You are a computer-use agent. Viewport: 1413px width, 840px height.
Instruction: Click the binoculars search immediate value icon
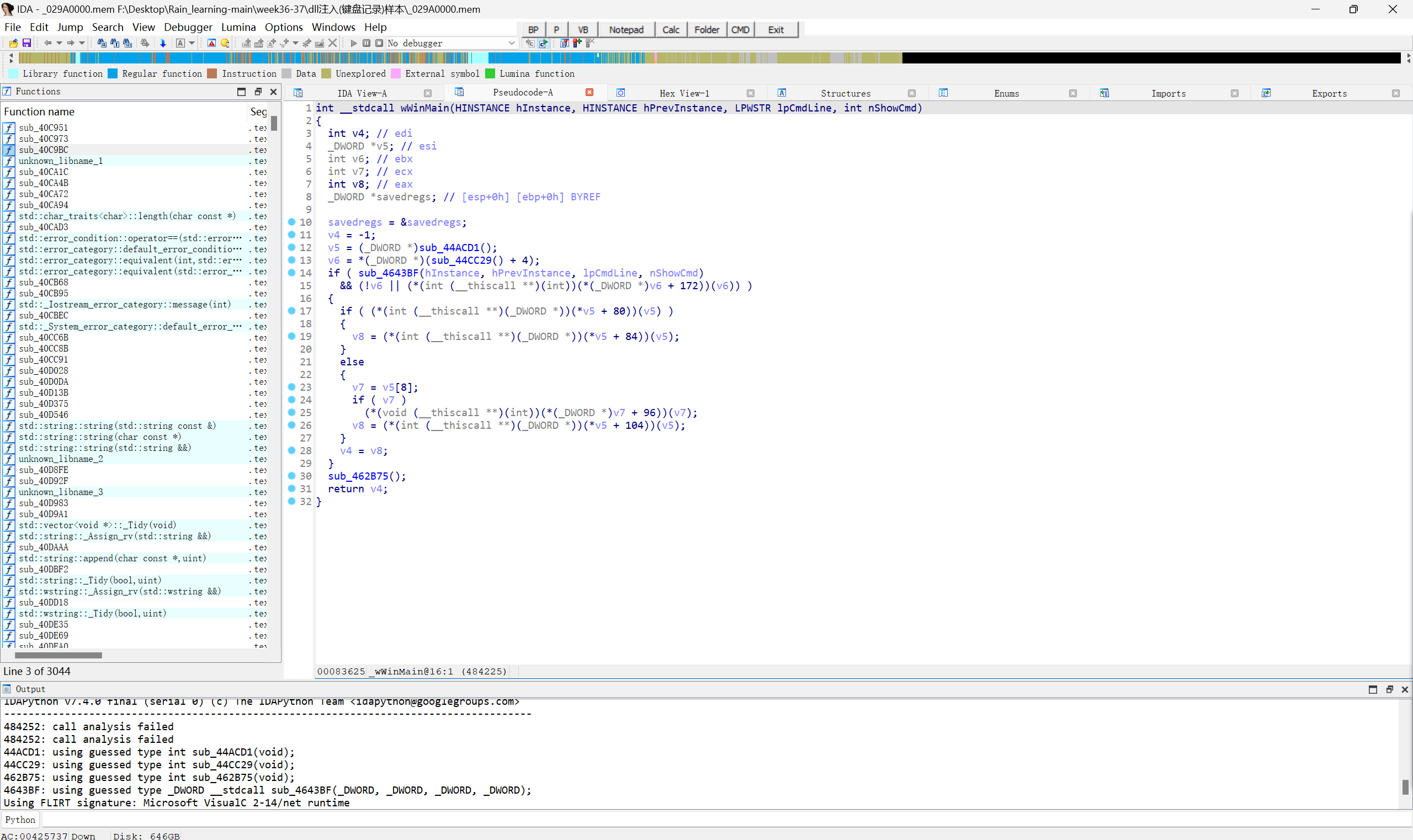pos(102,43)
